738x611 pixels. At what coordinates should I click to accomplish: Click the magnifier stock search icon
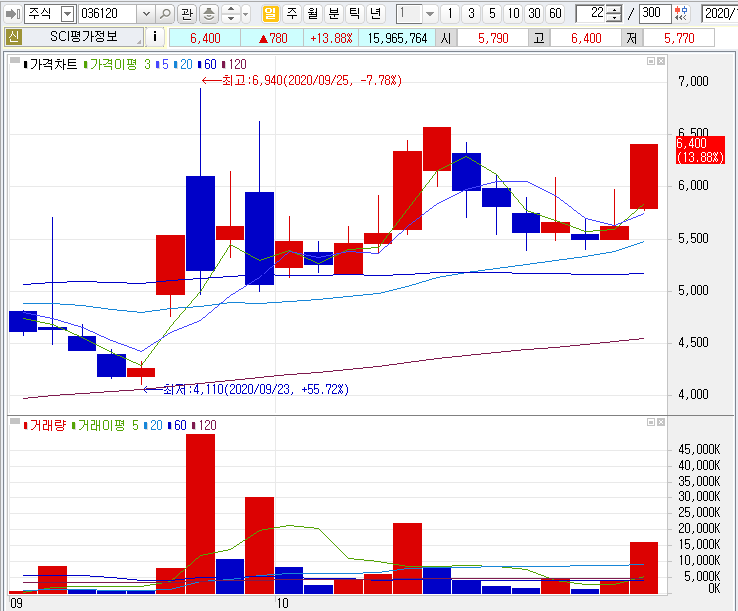click(x=164, y=14)
